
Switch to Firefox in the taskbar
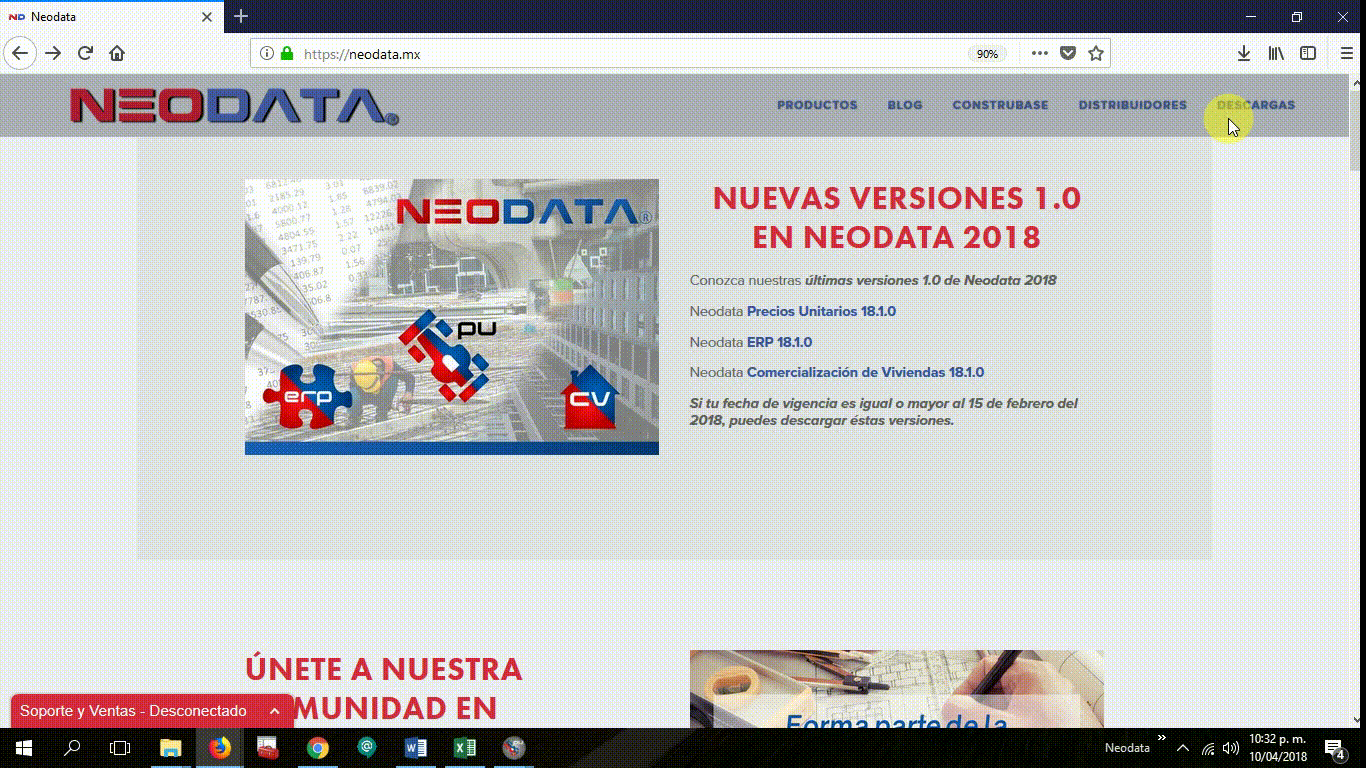click(219, 748)
